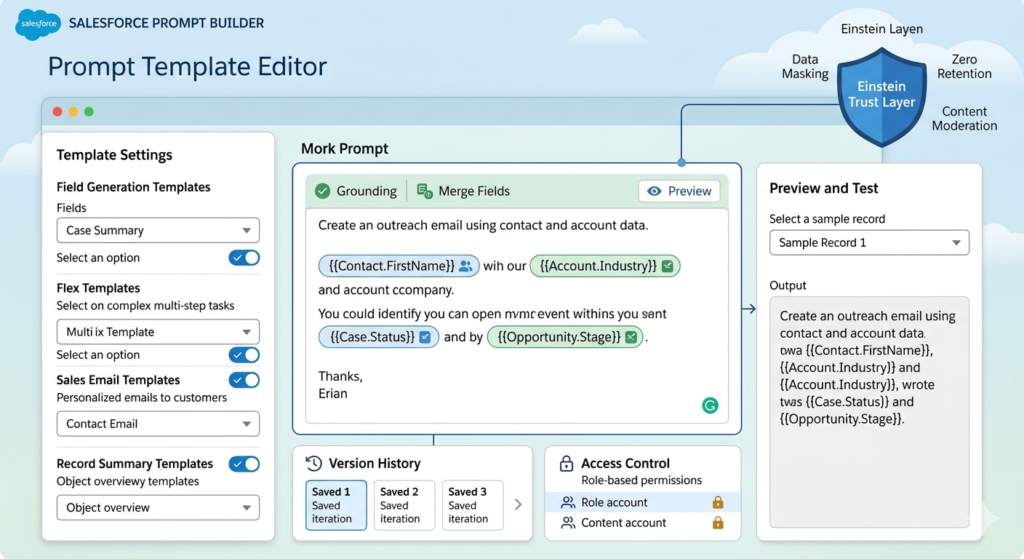Click the red window close dot
The width and height of the screenshot is (1024, 559).
click(x=57, y=112)
